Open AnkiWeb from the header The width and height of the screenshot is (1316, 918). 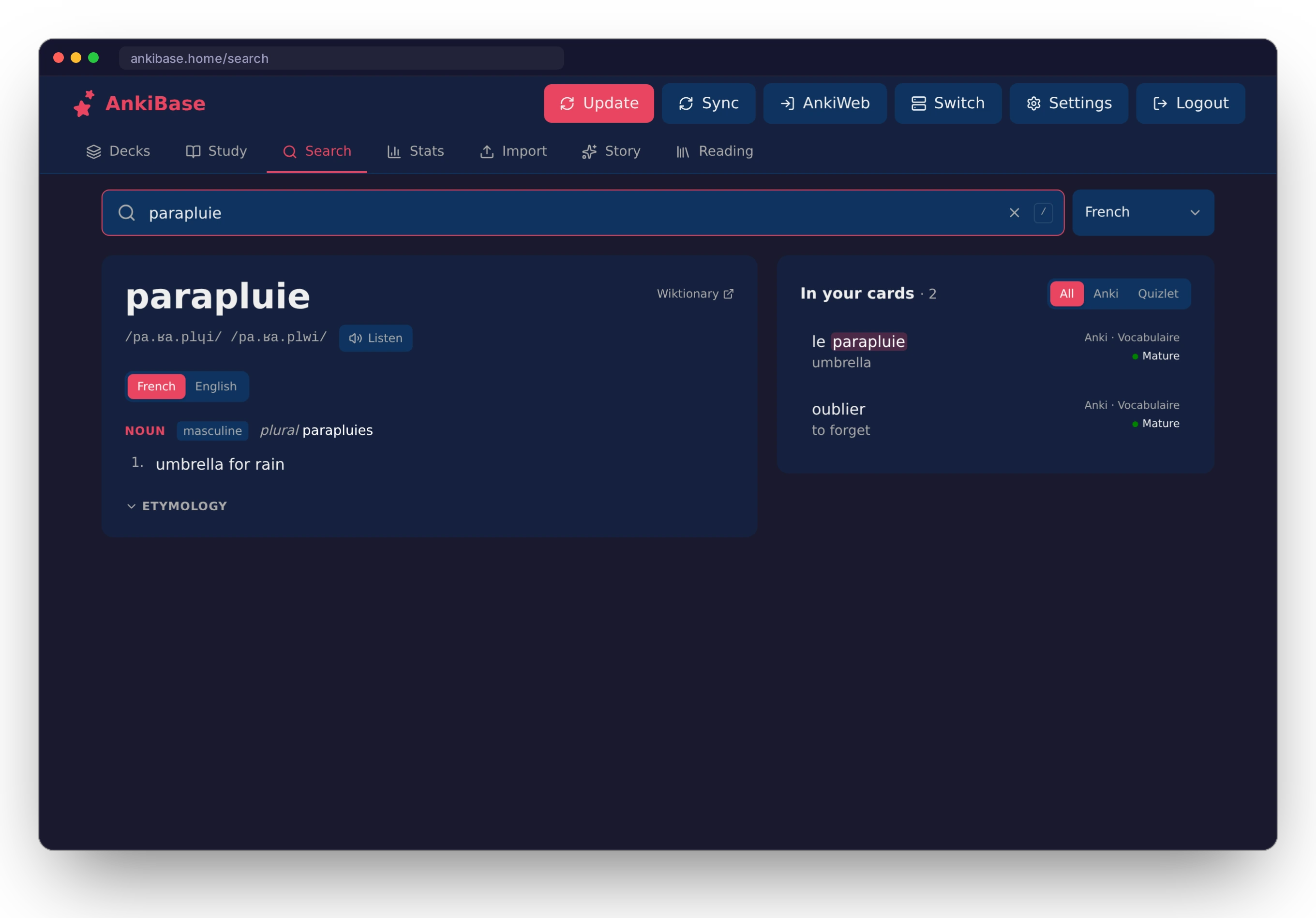(825, 103)
